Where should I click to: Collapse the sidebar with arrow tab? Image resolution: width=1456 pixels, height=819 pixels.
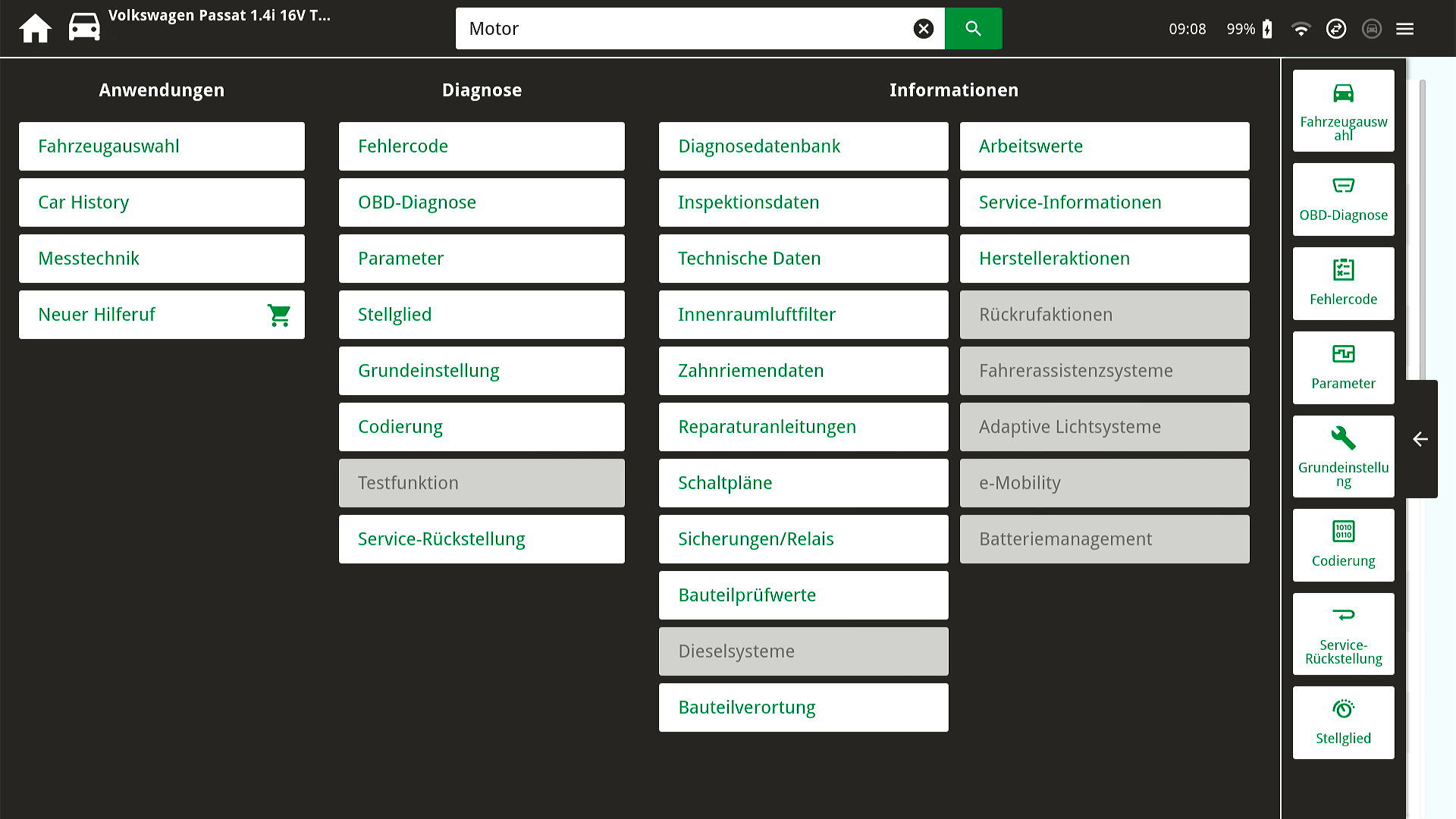pos(1420,439)
